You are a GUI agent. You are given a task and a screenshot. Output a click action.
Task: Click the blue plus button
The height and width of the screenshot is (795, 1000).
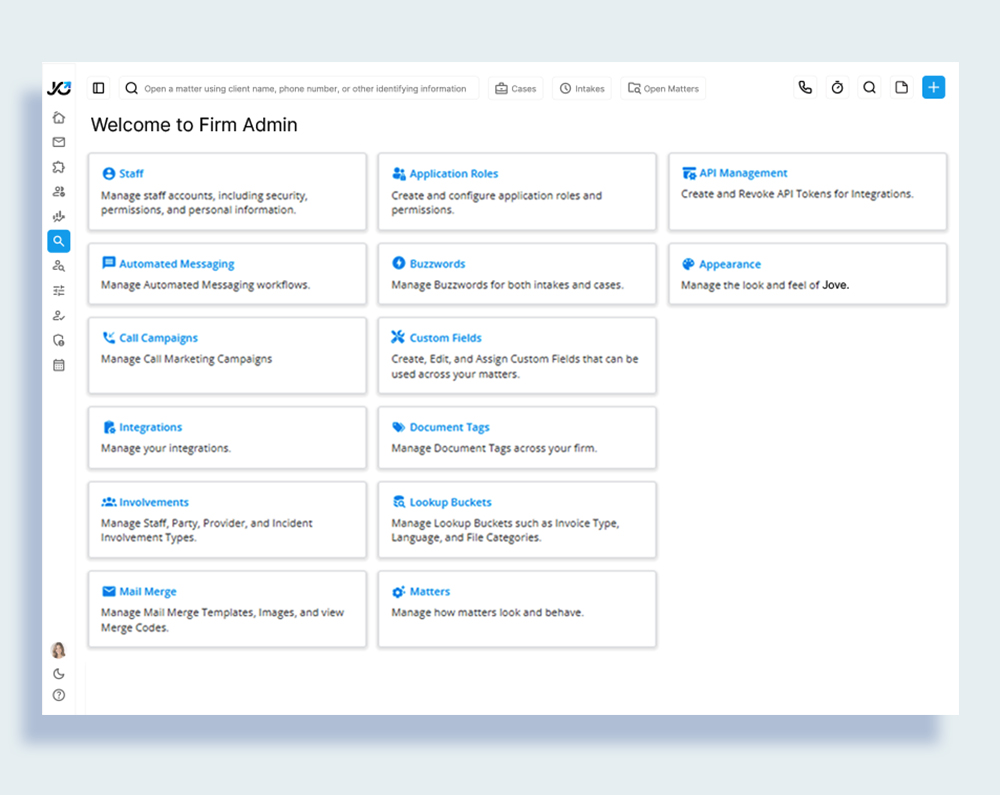coord(933,88)
